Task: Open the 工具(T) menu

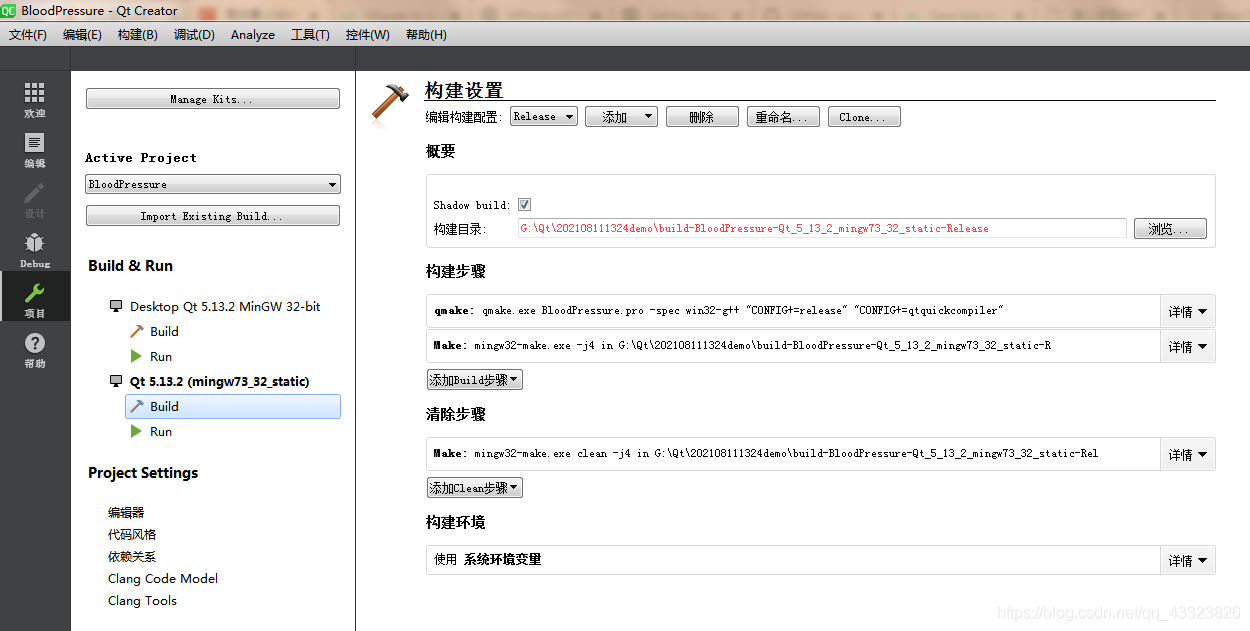Action: [x=310, y=34]
